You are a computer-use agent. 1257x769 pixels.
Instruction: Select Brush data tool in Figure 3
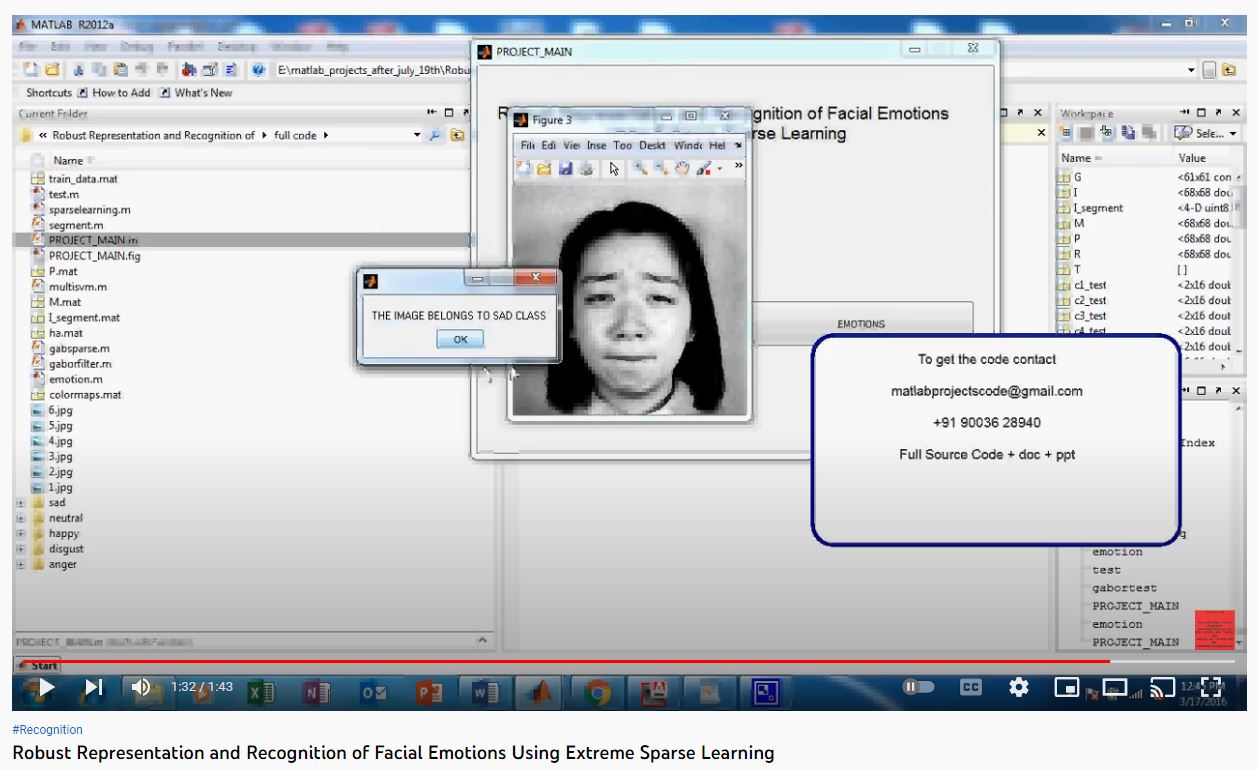(x=704, y=169)
